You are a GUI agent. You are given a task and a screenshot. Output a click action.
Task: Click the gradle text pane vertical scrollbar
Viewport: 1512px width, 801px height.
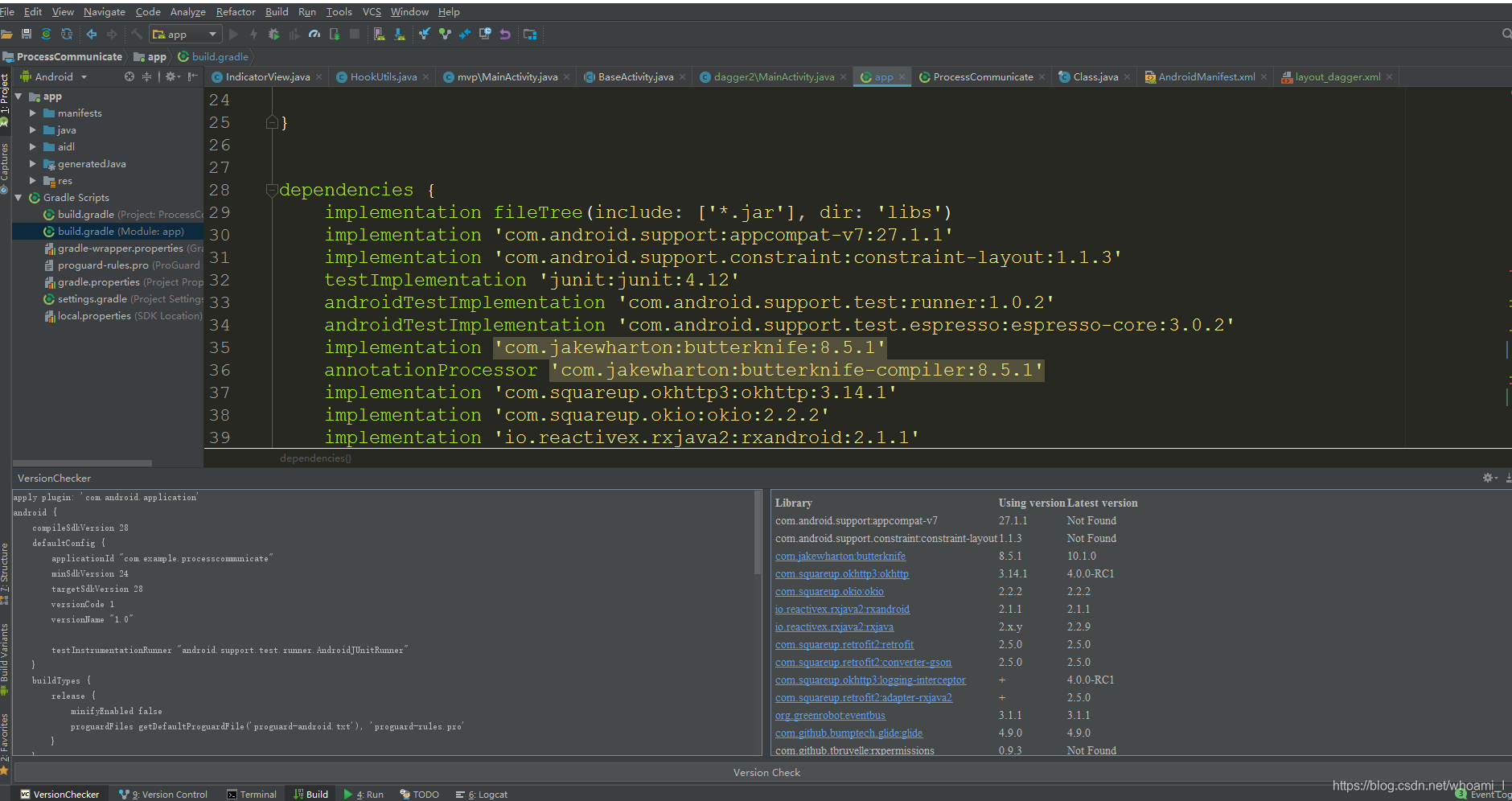coord(758,532)
